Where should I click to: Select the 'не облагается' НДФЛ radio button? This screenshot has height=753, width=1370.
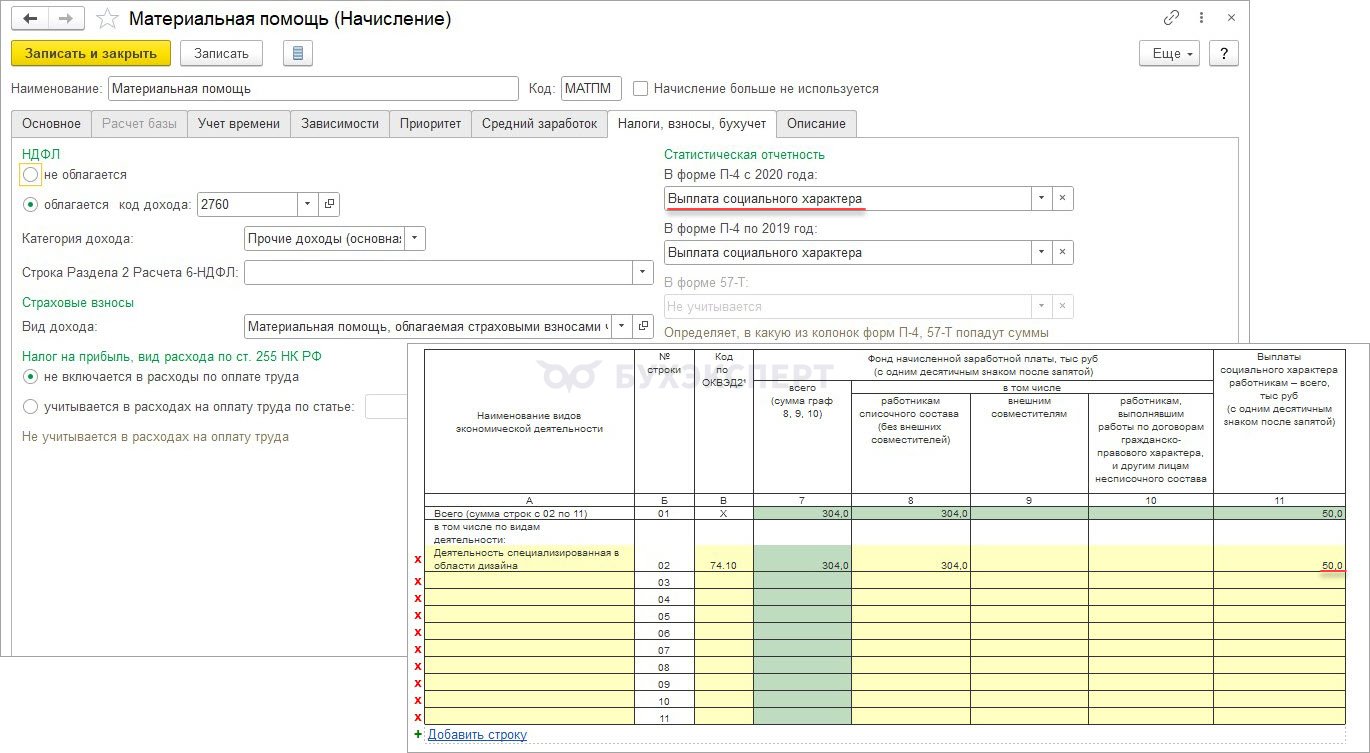pos(31,175)
